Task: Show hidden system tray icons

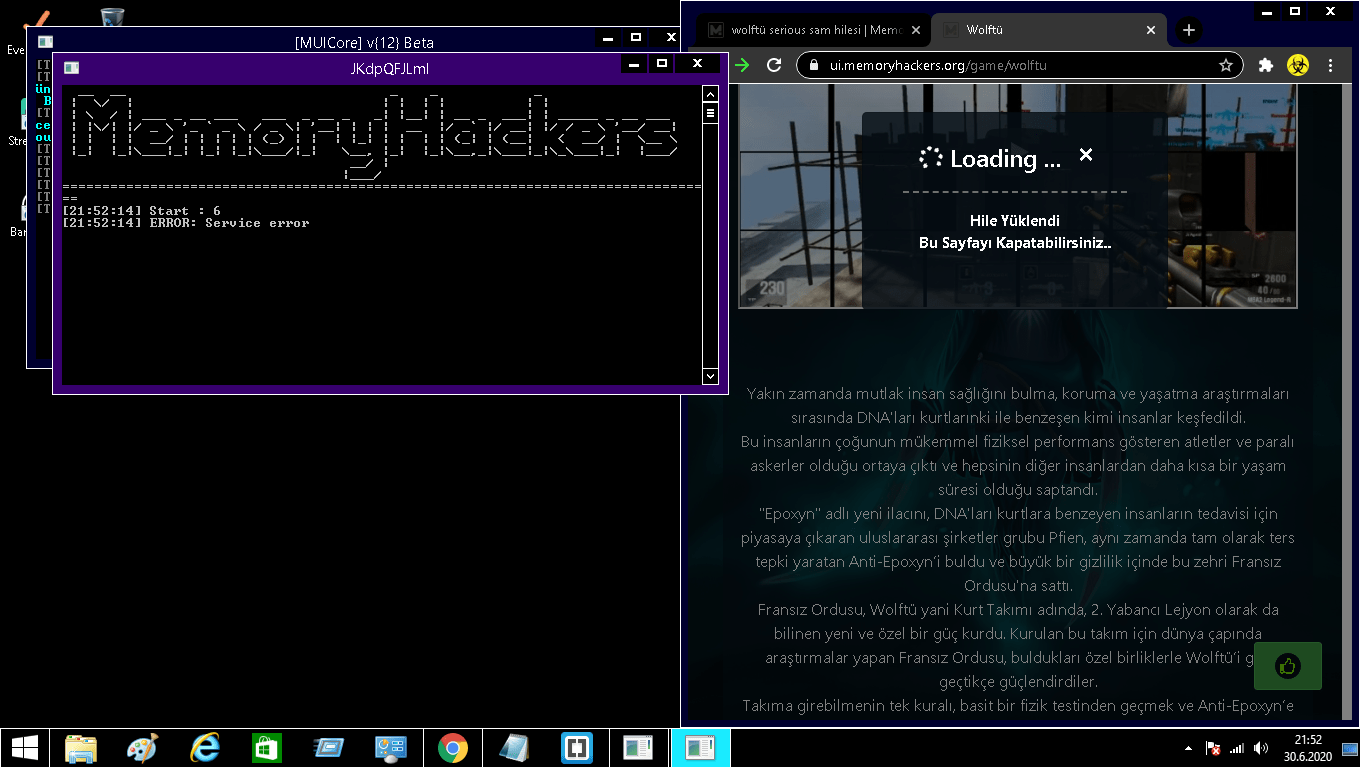Action: (x=1188, y=748)
